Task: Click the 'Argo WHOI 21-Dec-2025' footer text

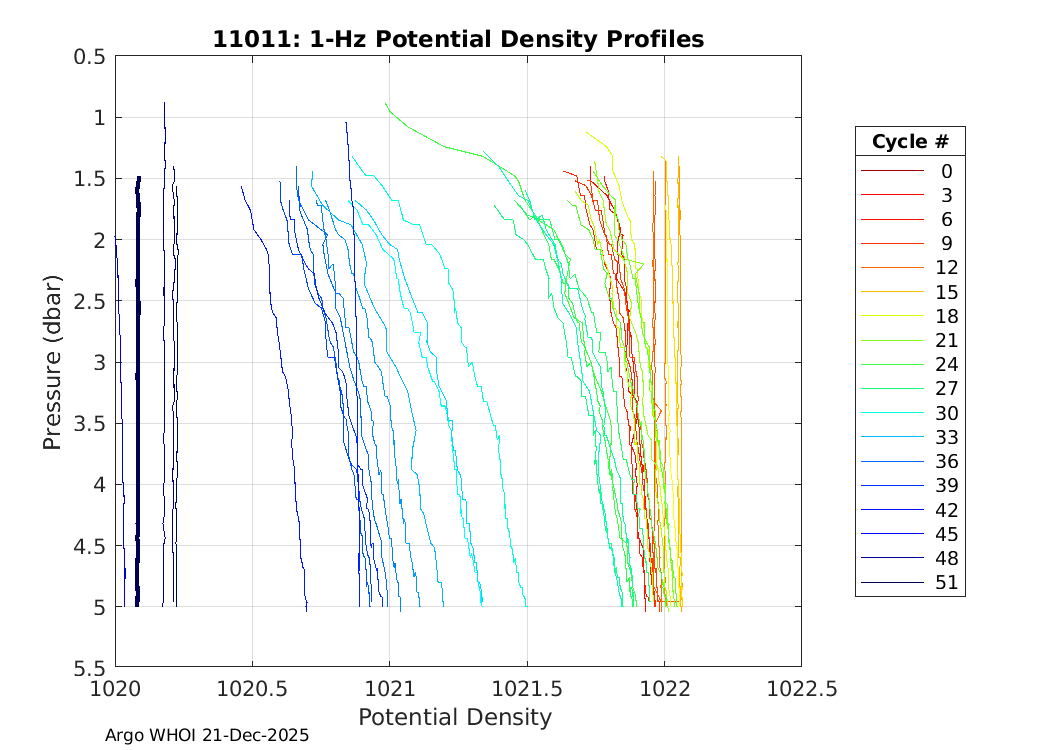Action: pos(207,735)
